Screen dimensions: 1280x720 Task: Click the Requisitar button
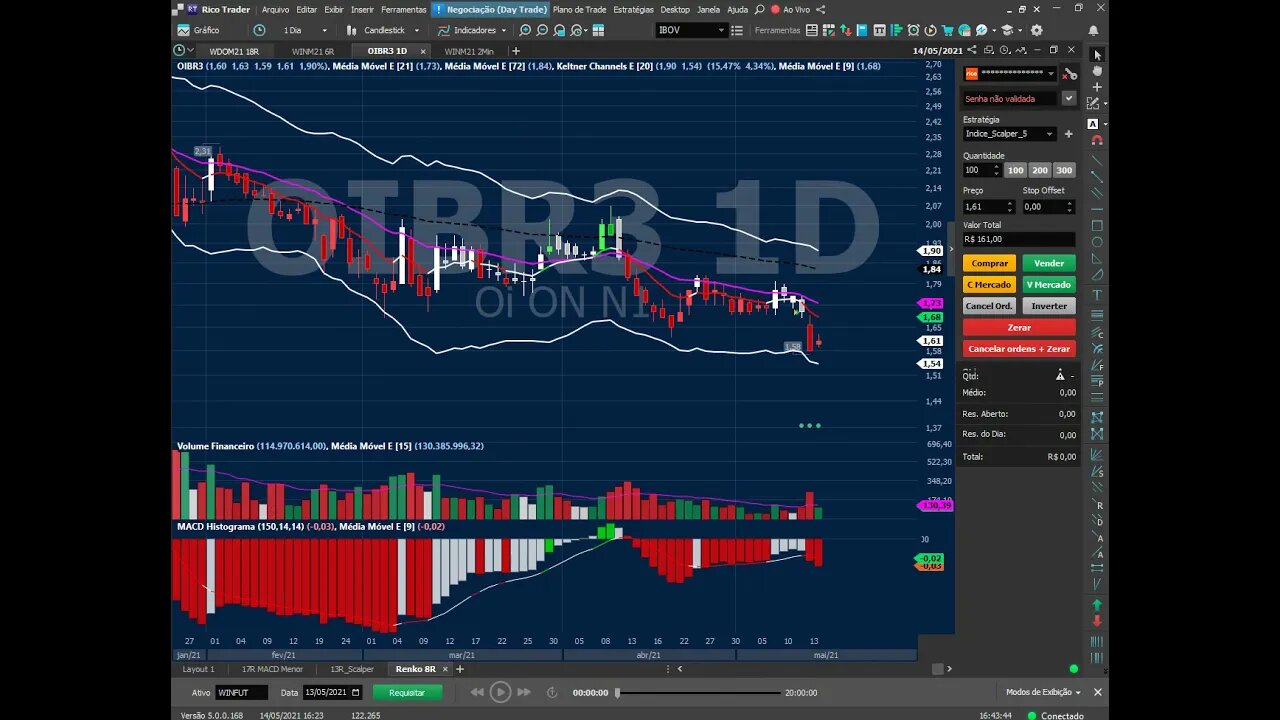click(407, 692)
